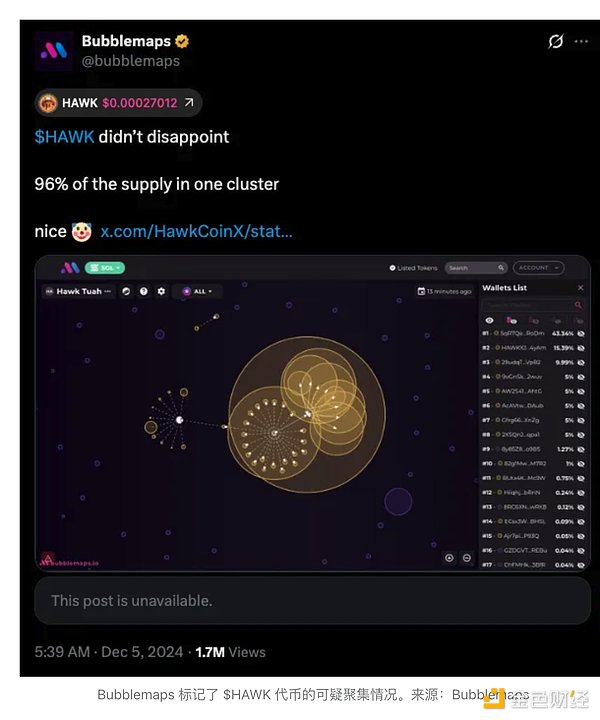Open the help question mark icon
This screenshot has height=720, width=600.
coord(144,291)
